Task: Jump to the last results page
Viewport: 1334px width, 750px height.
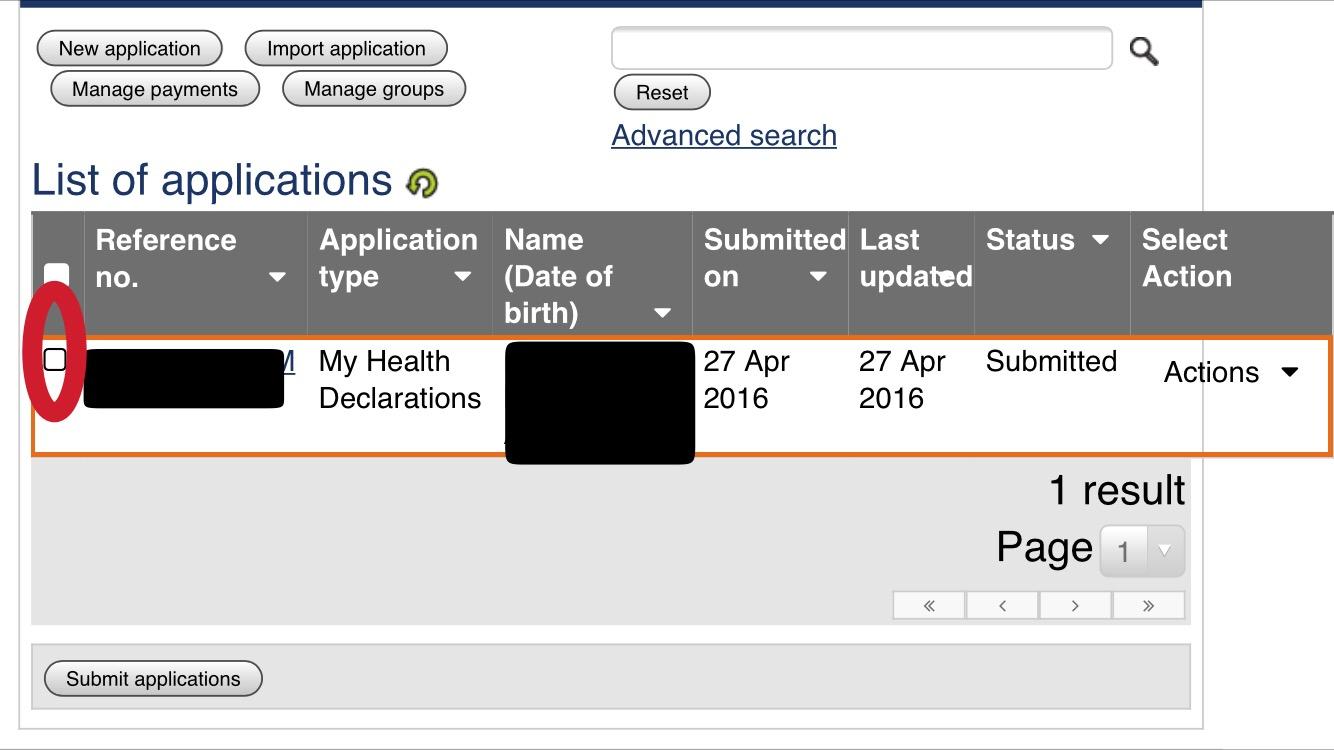Action: pyautogui.click(x=1148, y=606)
